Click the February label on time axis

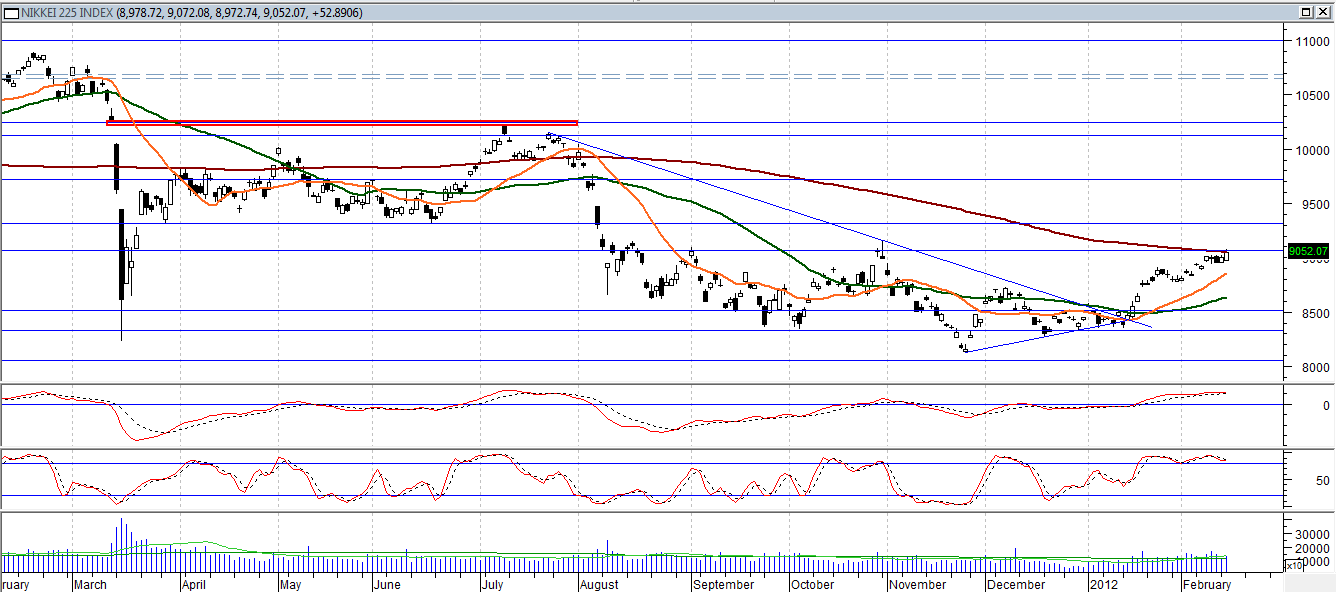(x=1207, y=584)
